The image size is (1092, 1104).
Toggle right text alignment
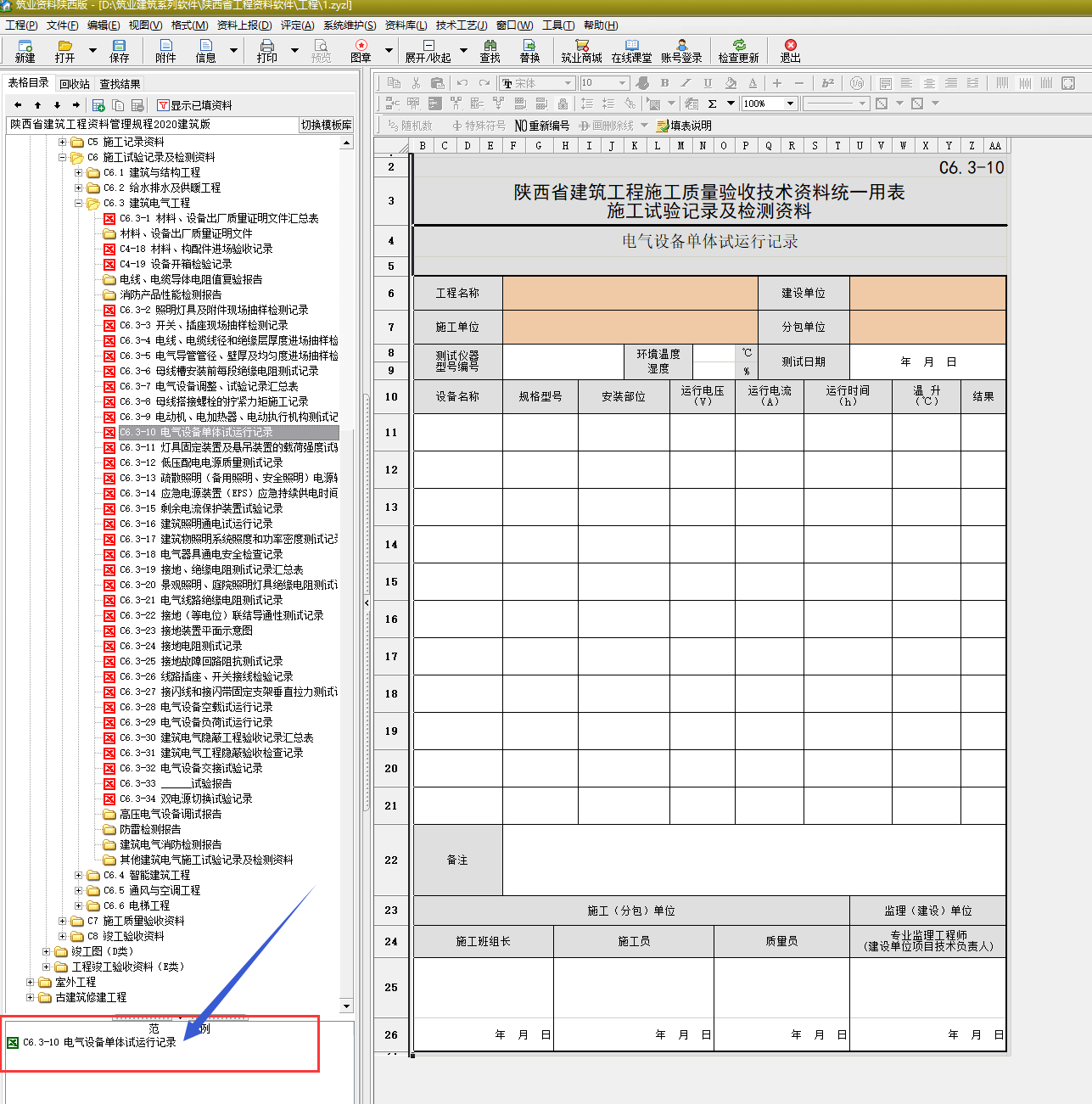coord(951,83)
